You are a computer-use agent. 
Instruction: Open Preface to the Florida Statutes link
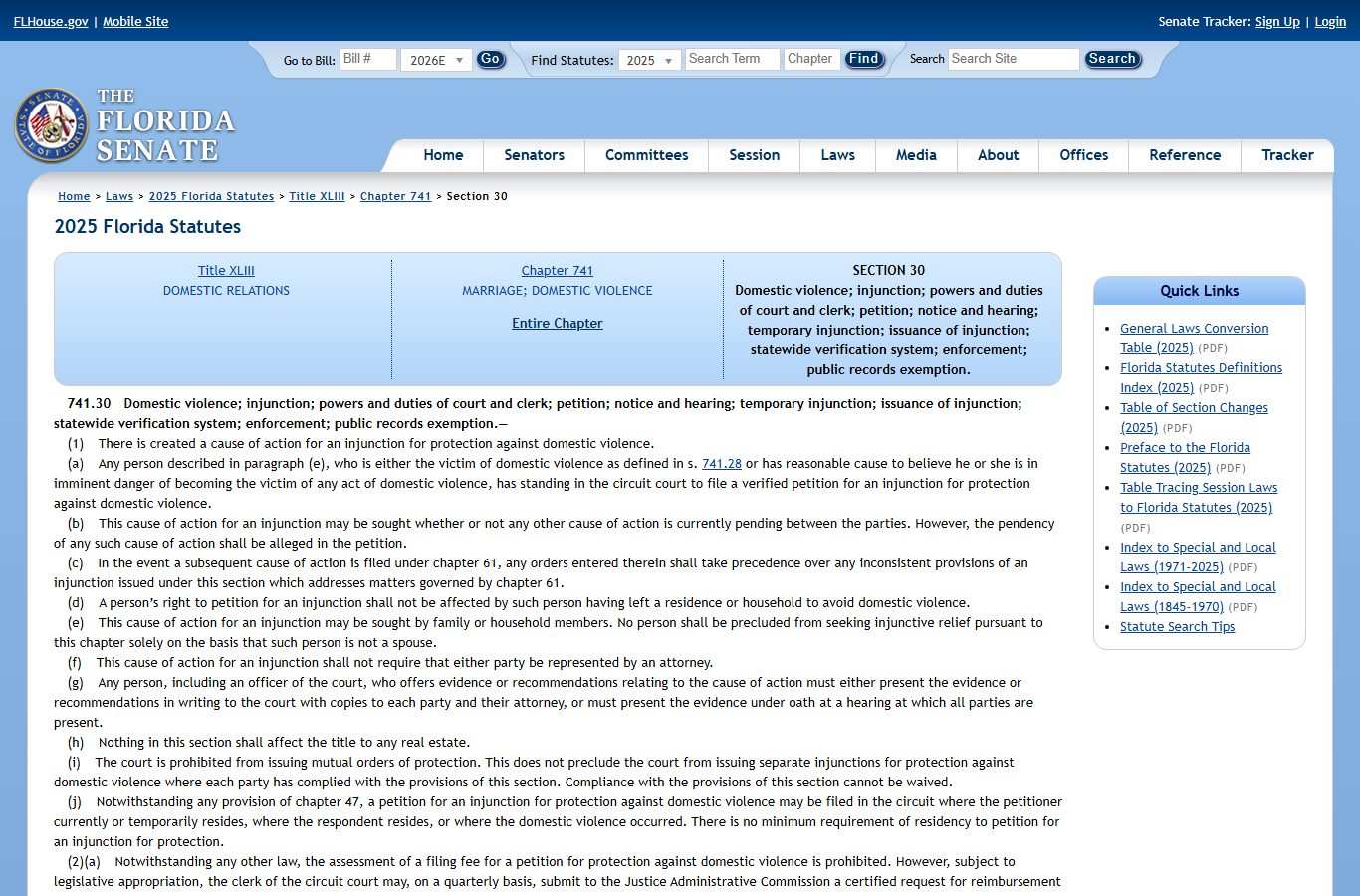pos(1185,457)
